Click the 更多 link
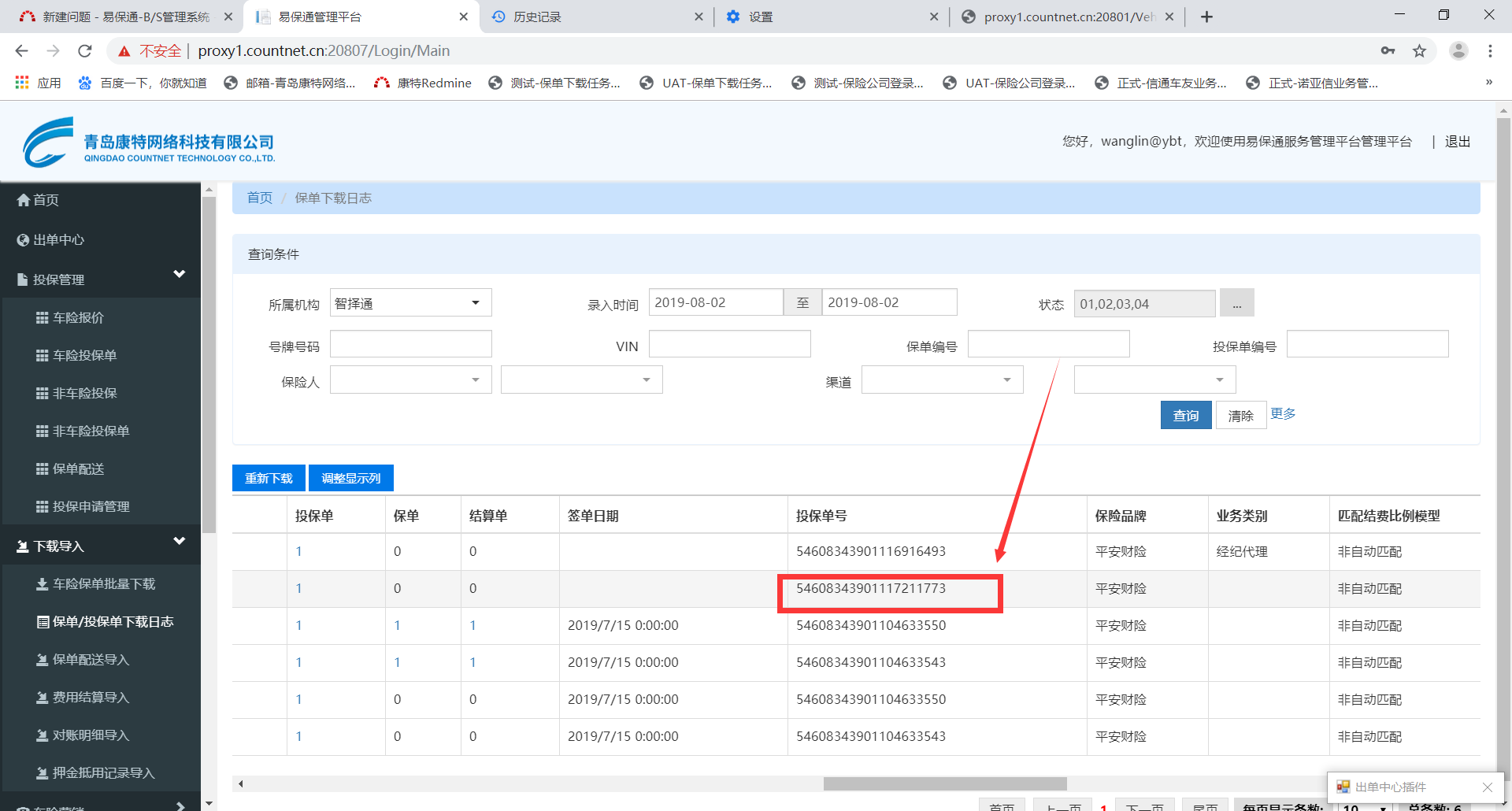 (1282, 414)
